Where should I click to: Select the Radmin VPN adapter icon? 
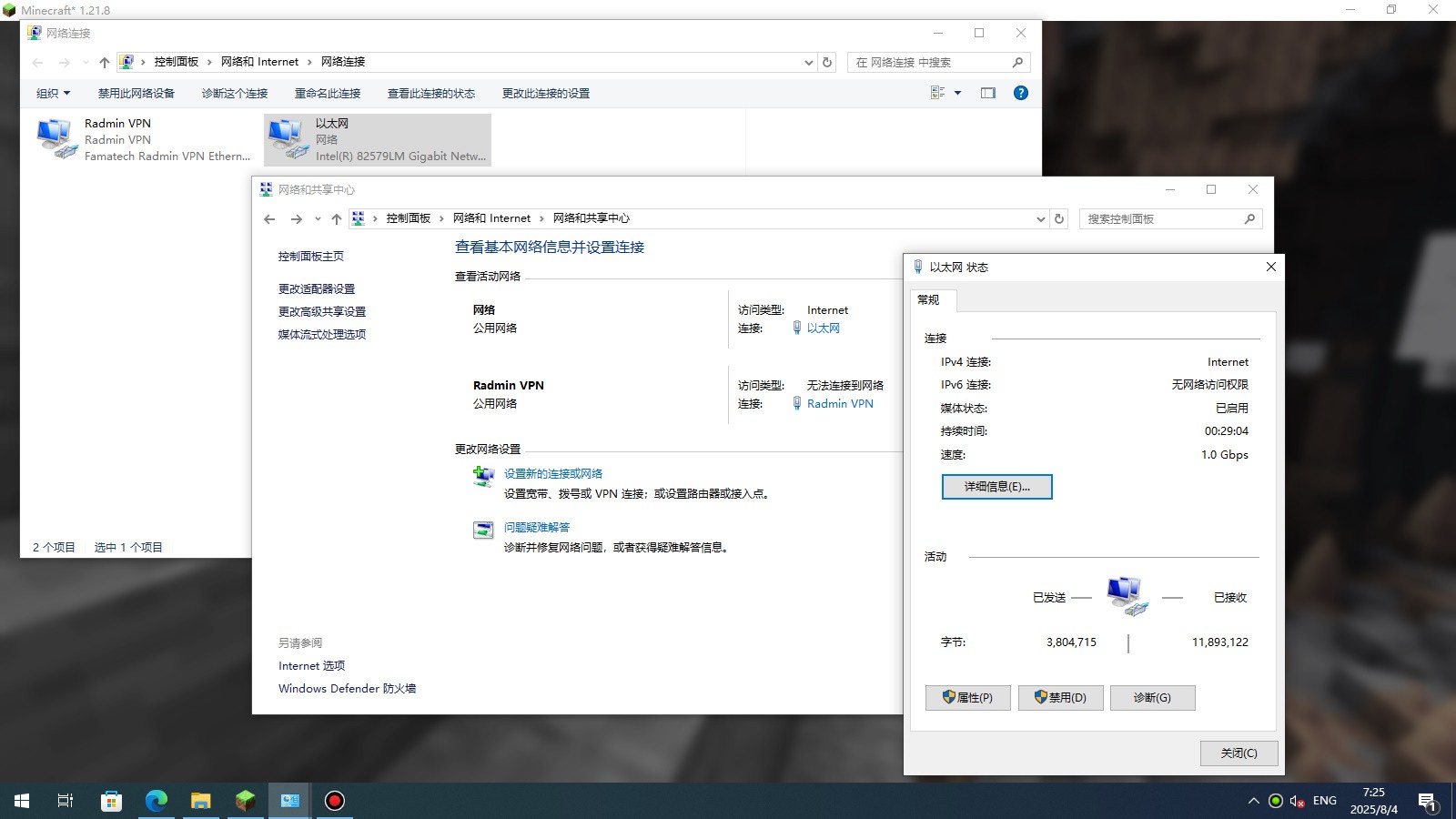point(56,139)
